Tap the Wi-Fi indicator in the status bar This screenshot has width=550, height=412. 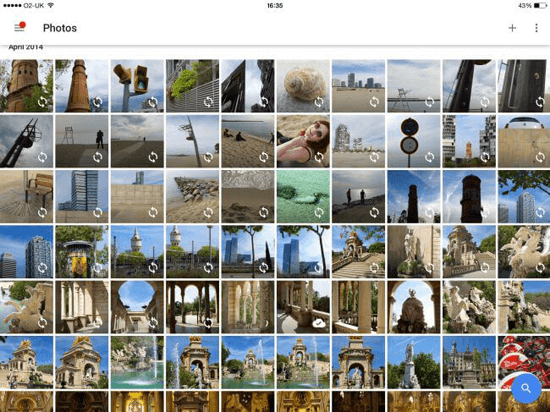coord(51,5)
